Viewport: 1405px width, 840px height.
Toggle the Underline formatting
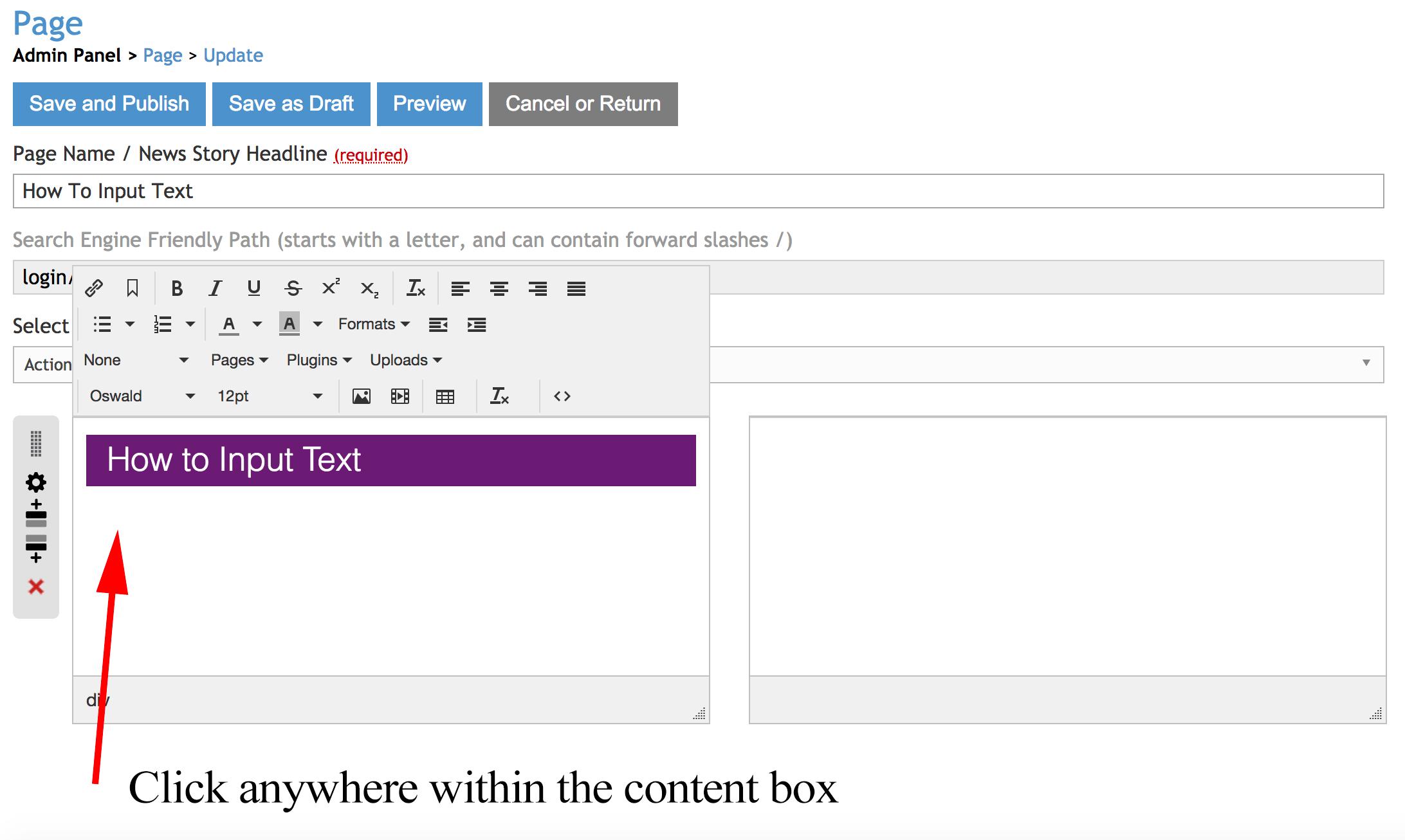coord(254,288)
